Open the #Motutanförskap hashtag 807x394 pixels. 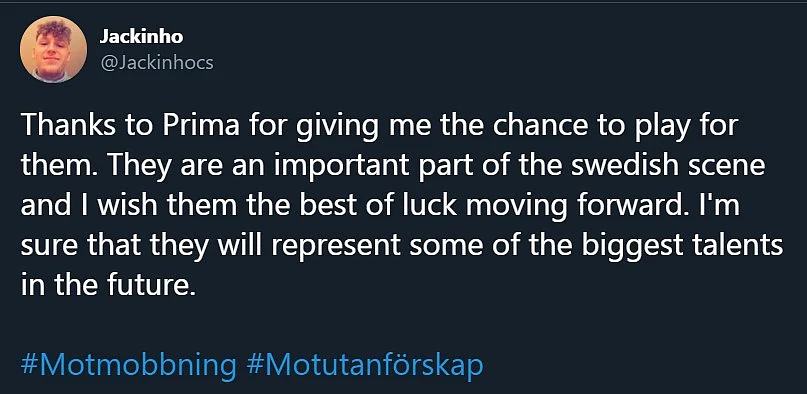pyautogui.click(x=365, y=365)
